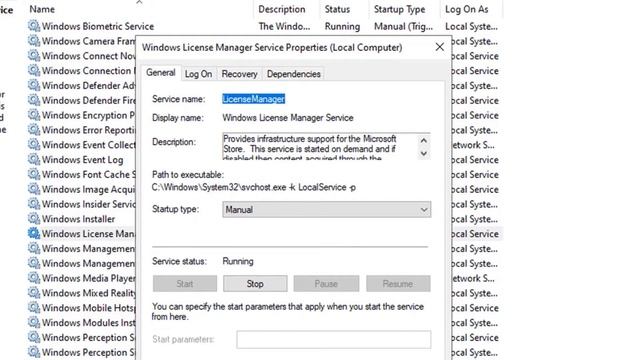
Task: Click the Windows Mobile Hotspot gear icon
Action: [x=34, y=308]
